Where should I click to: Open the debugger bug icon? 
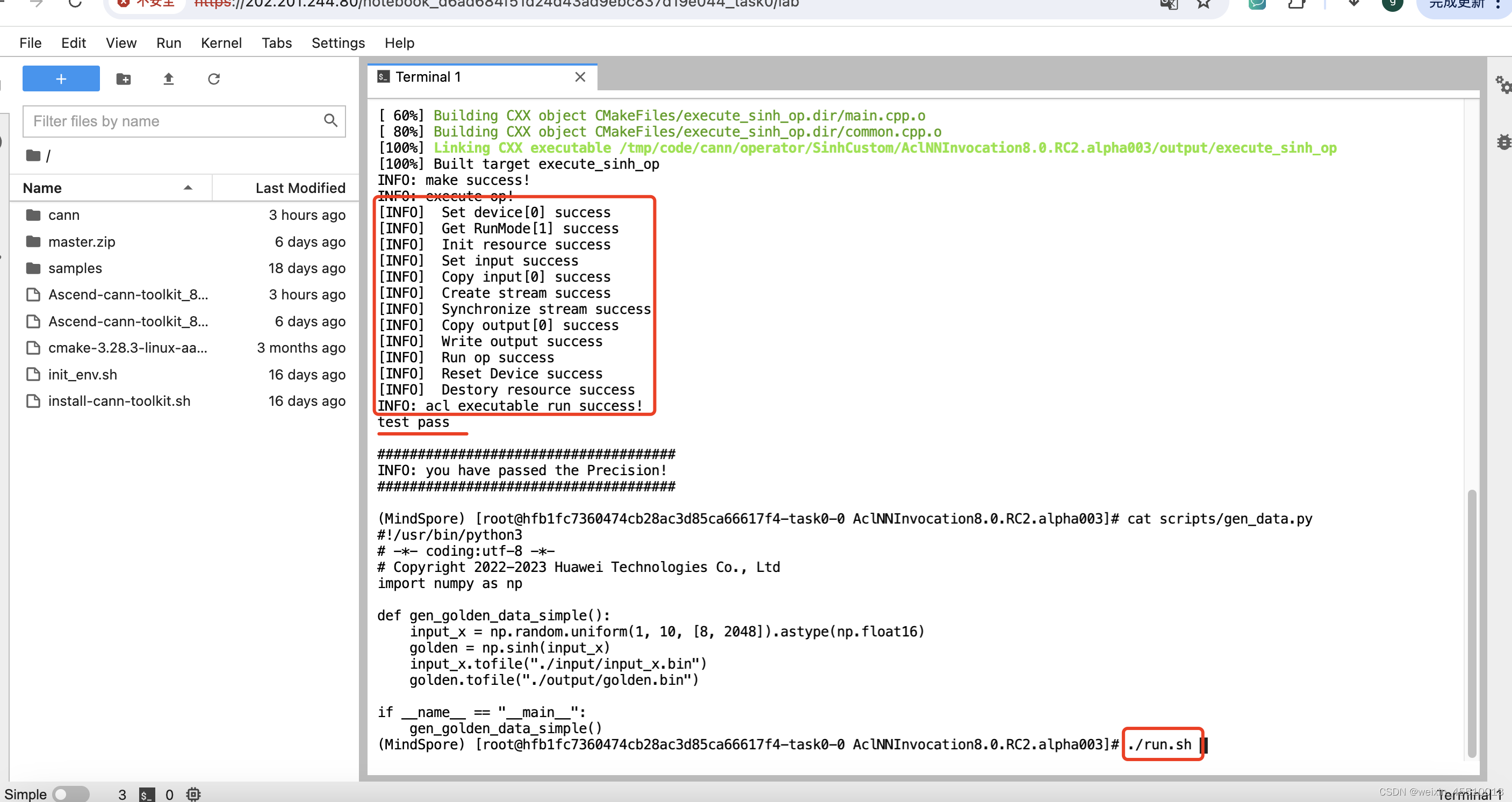[x=1504, y=142]
